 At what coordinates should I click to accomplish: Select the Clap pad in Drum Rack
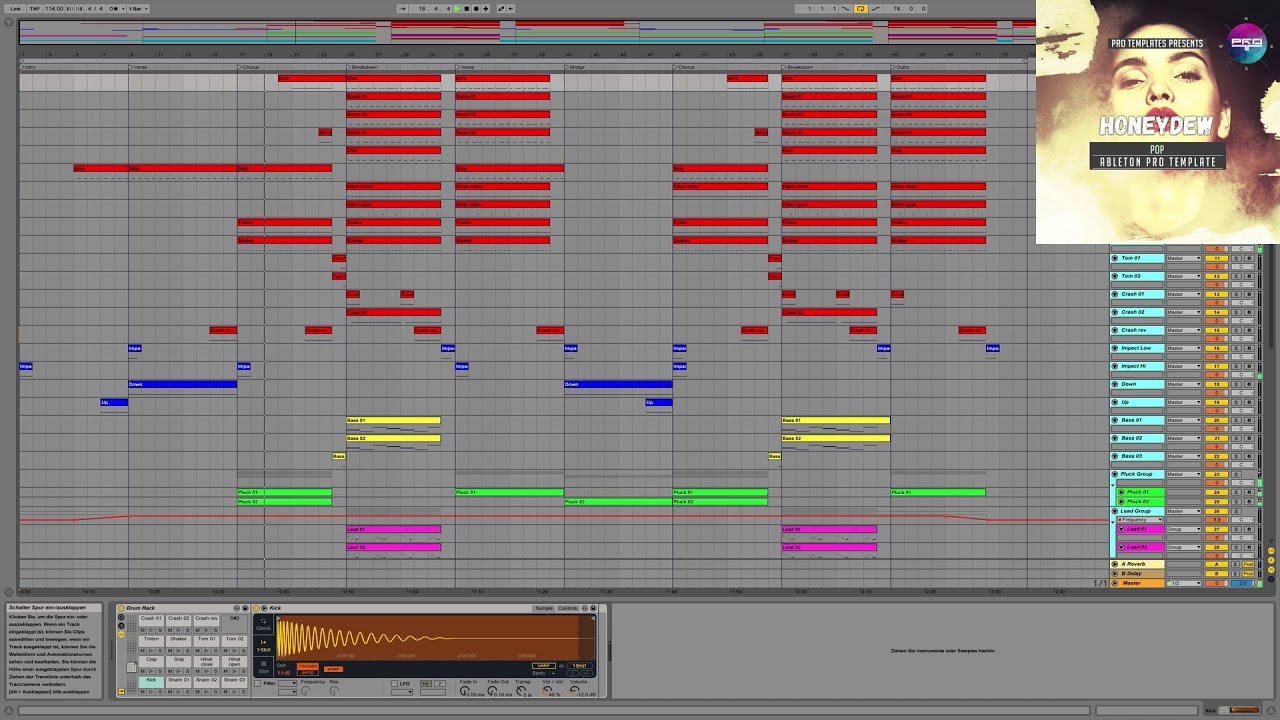tap(151, 661)
